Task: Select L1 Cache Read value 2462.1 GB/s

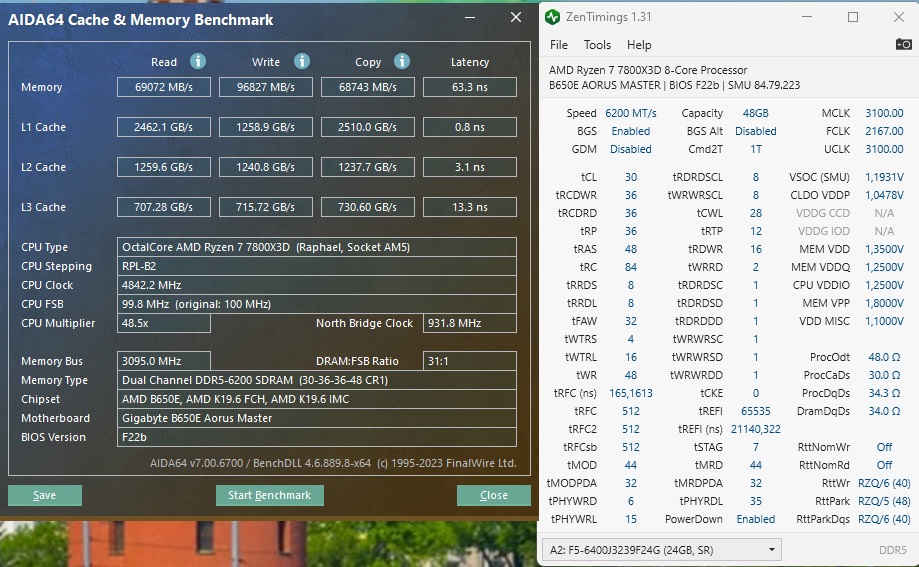Action: tap(164, 127)
